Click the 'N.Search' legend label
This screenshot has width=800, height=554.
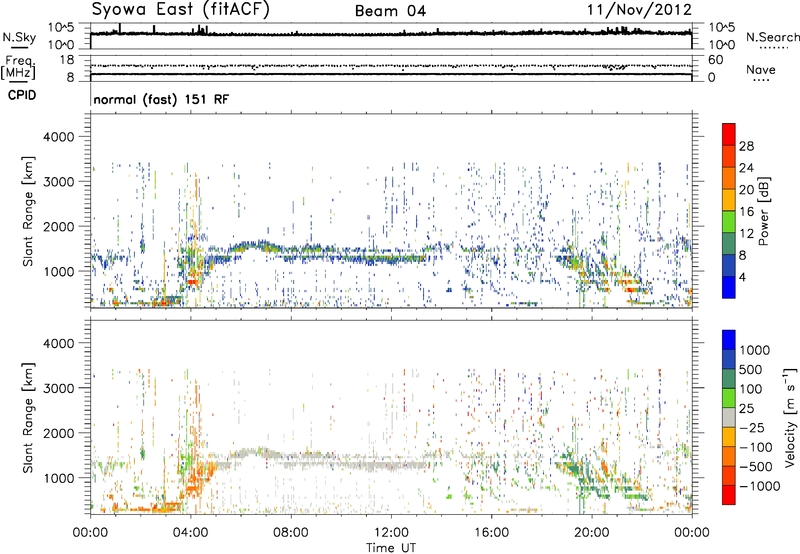tap(772, 37)
